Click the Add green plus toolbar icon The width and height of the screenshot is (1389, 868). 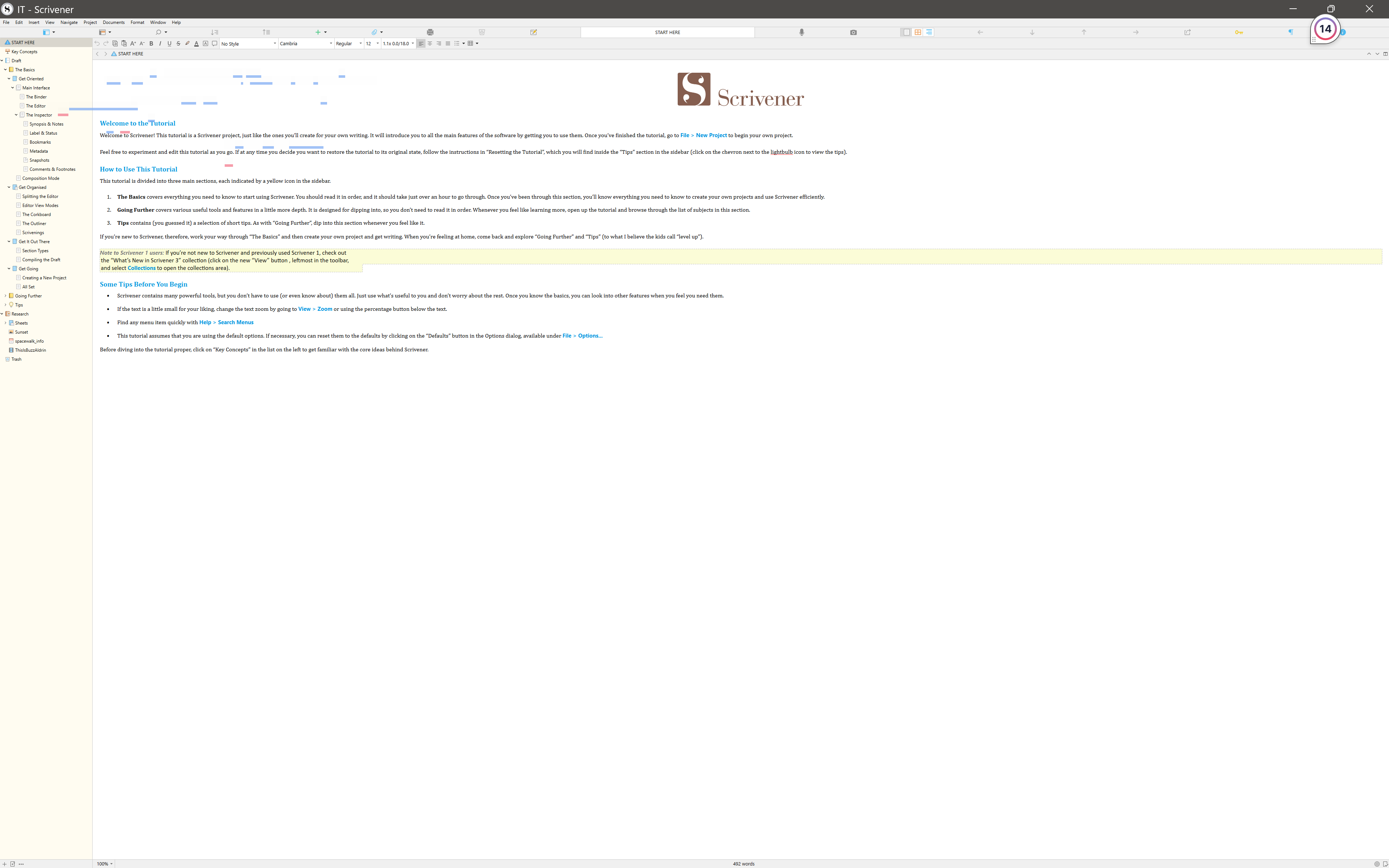[x=318, y=32]
